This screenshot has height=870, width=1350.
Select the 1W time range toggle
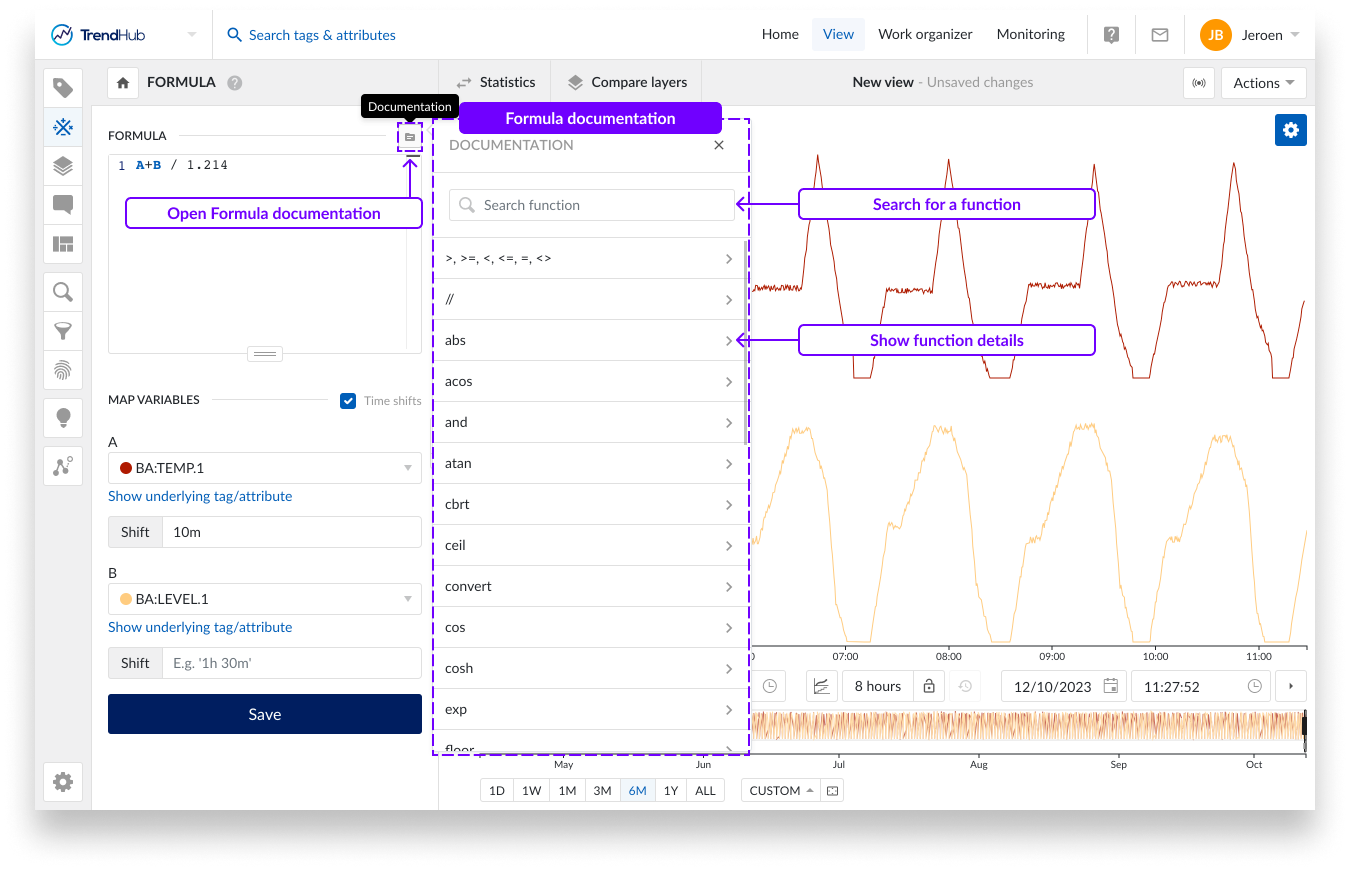point(531,790)
